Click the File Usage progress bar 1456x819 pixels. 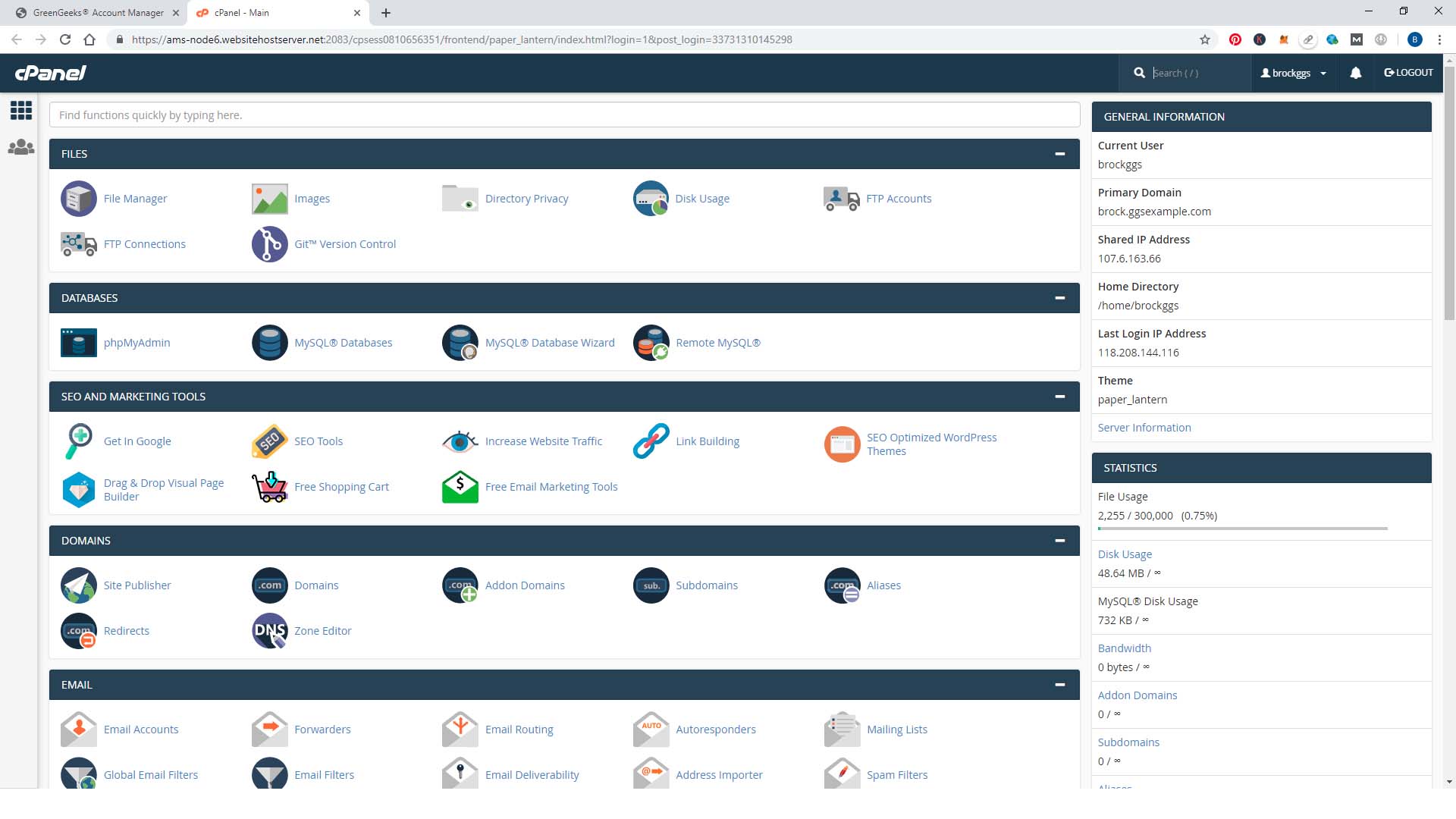click(1242, 529)
